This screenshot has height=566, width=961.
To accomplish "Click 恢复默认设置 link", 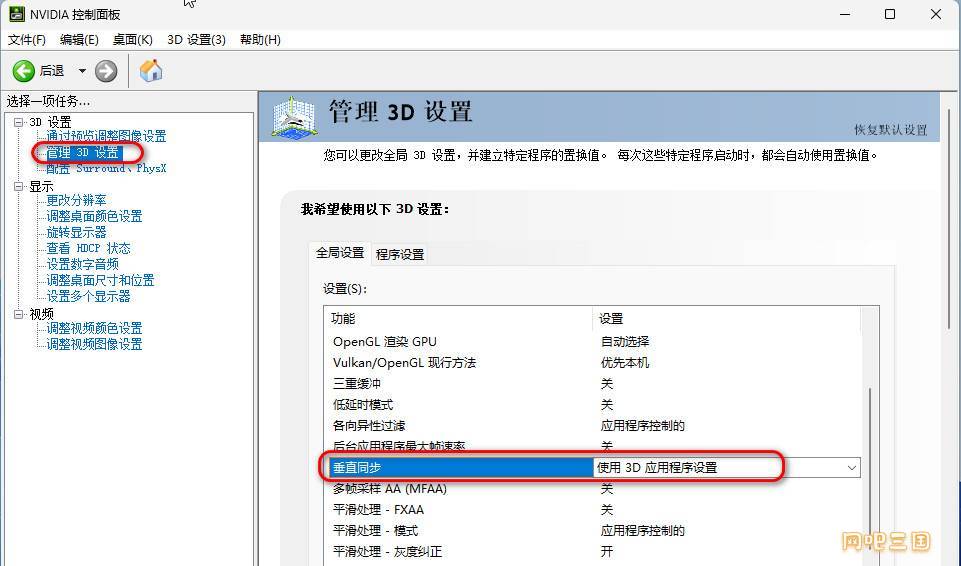I will point(890,130).
